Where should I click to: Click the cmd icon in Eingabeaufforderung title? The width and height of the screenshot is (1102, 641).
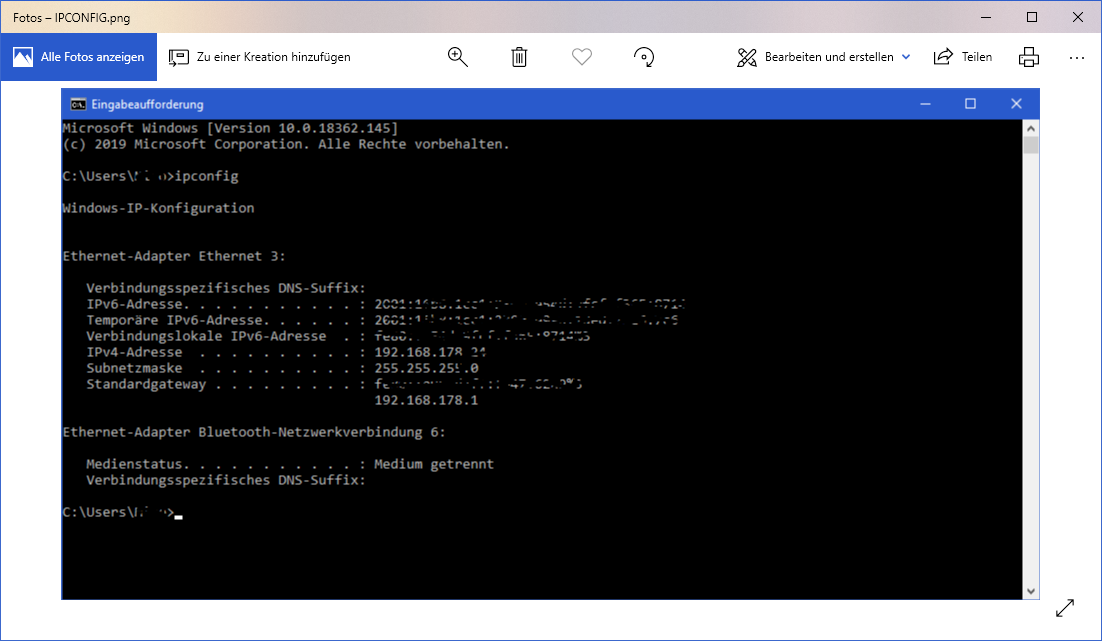[x=78, y=104]
